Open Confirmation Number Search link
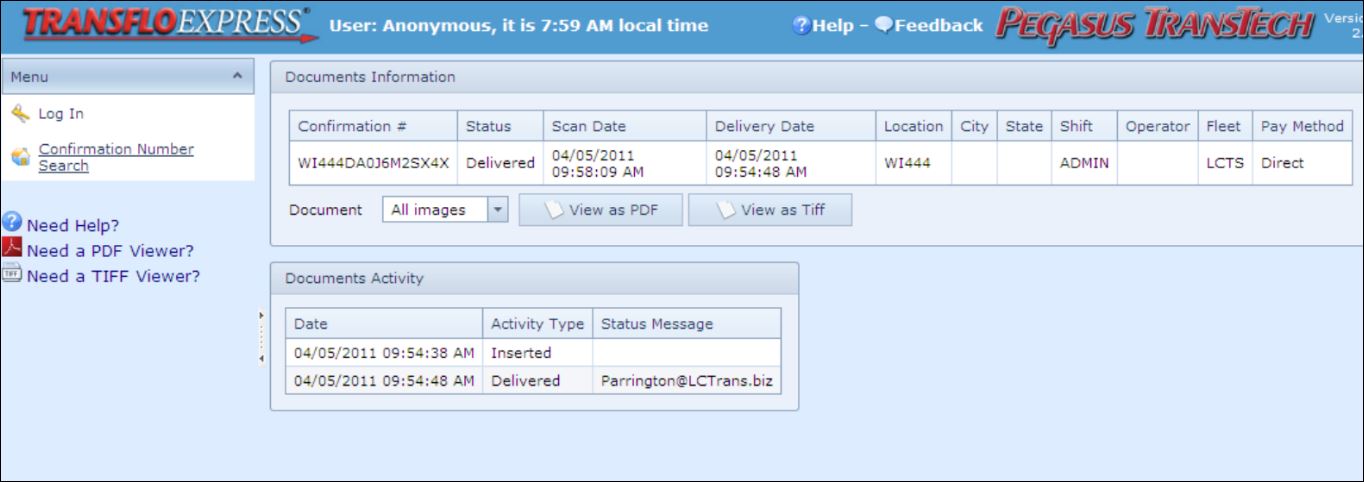 116,157
